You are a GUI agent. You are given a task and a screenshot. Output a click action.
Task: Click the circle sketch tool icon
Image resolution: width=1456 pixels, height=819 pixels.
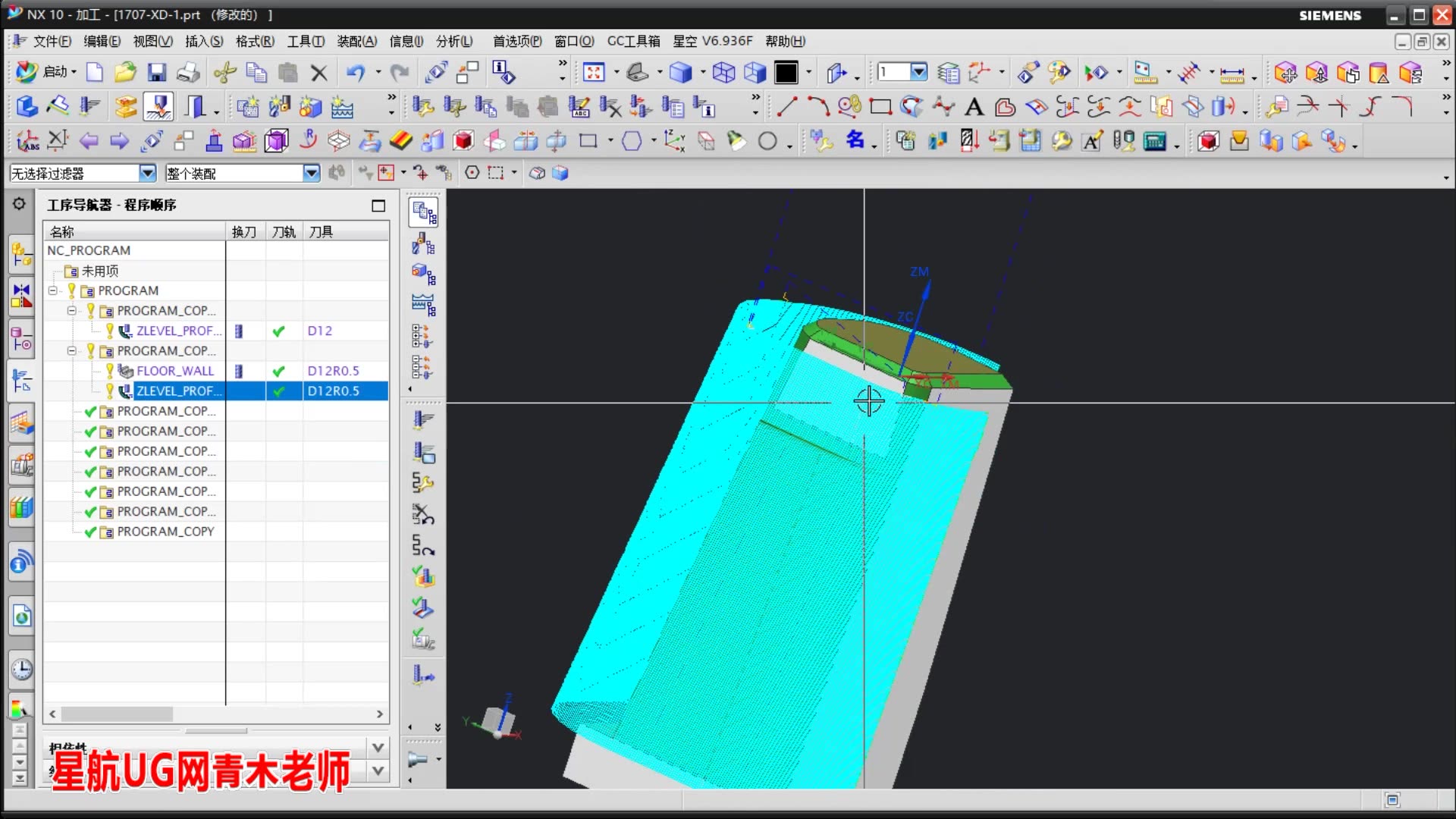tap(767, 141)
